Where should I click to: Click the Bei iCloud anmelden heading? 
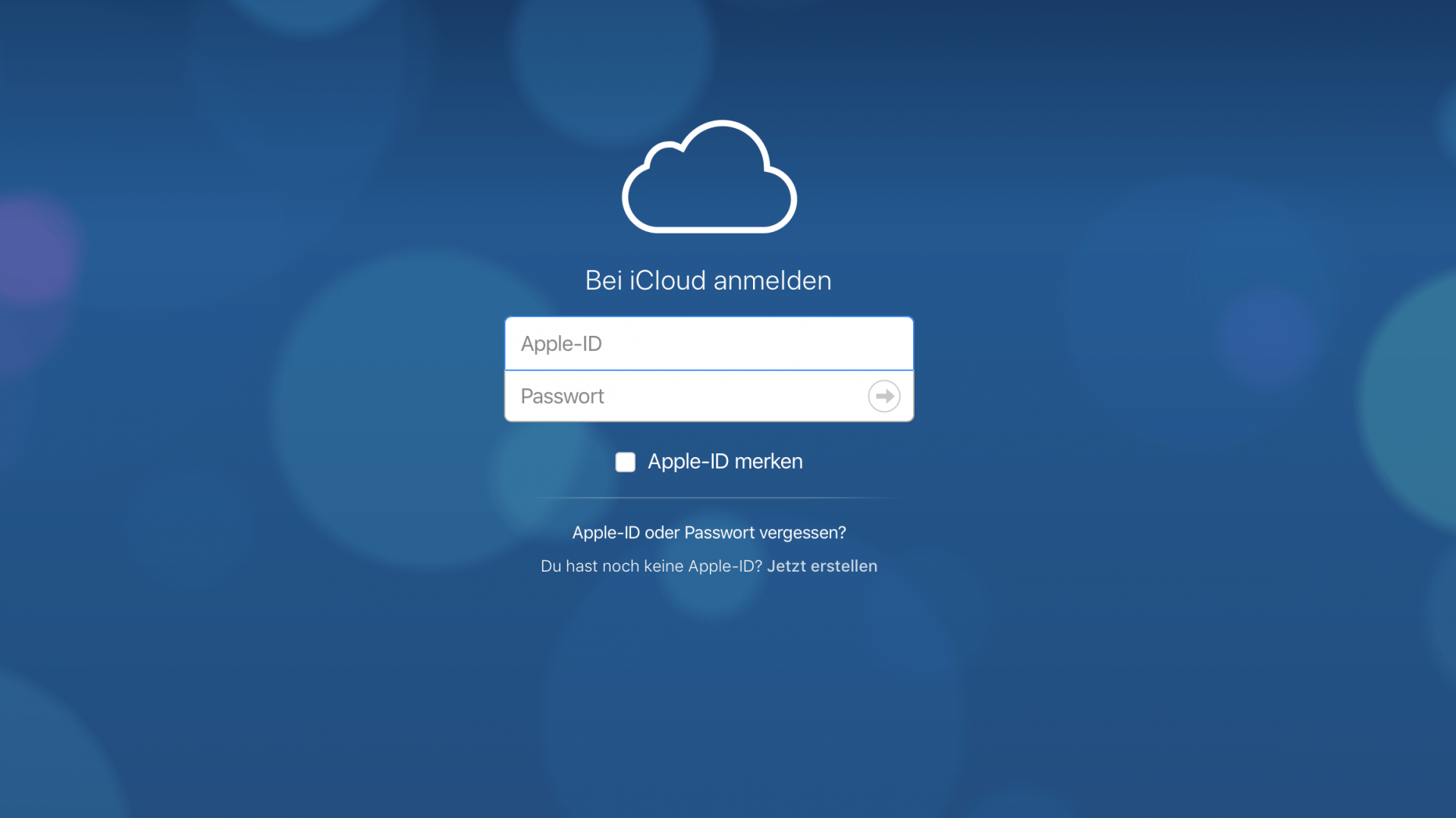click(x=708, y=281)
